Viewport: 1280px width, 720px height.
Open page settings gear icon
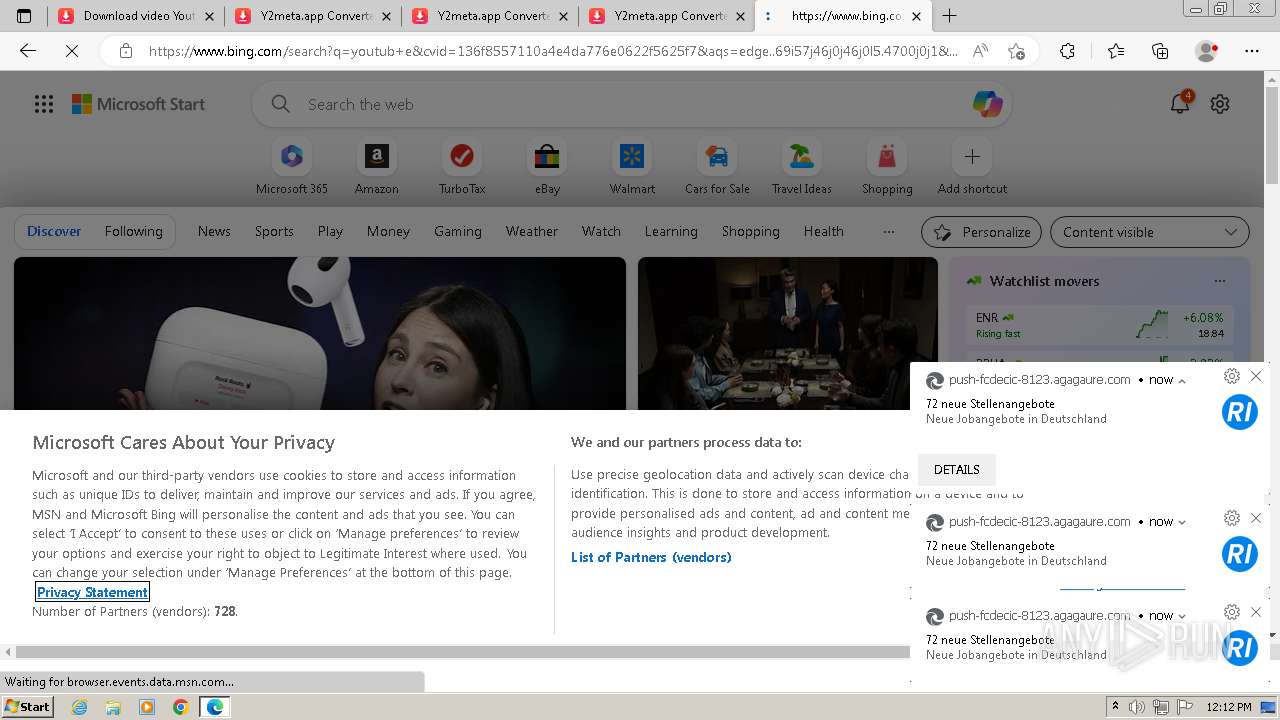click(x=1220, y=104)
